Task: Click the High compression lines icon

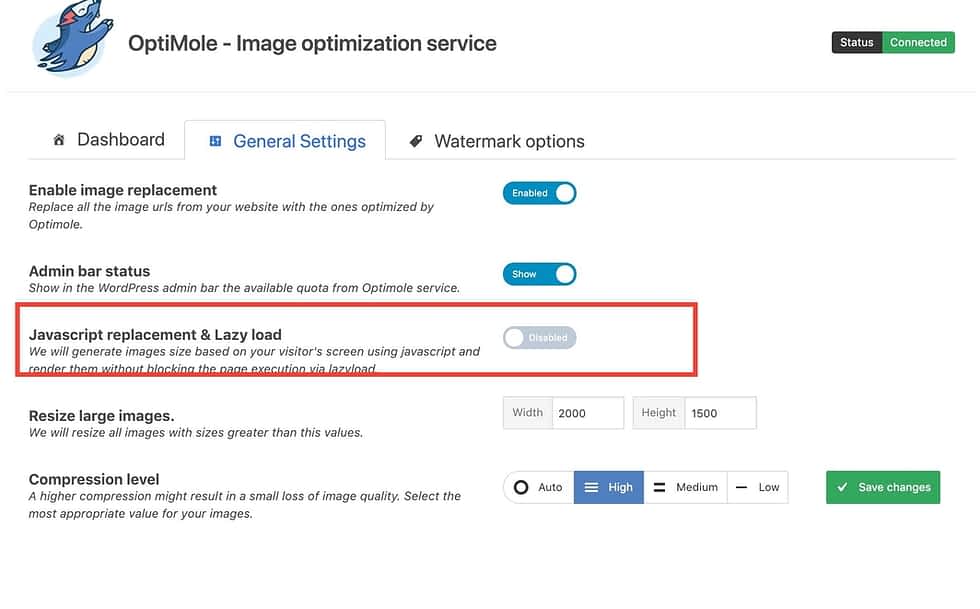Action: pos(591,487)
